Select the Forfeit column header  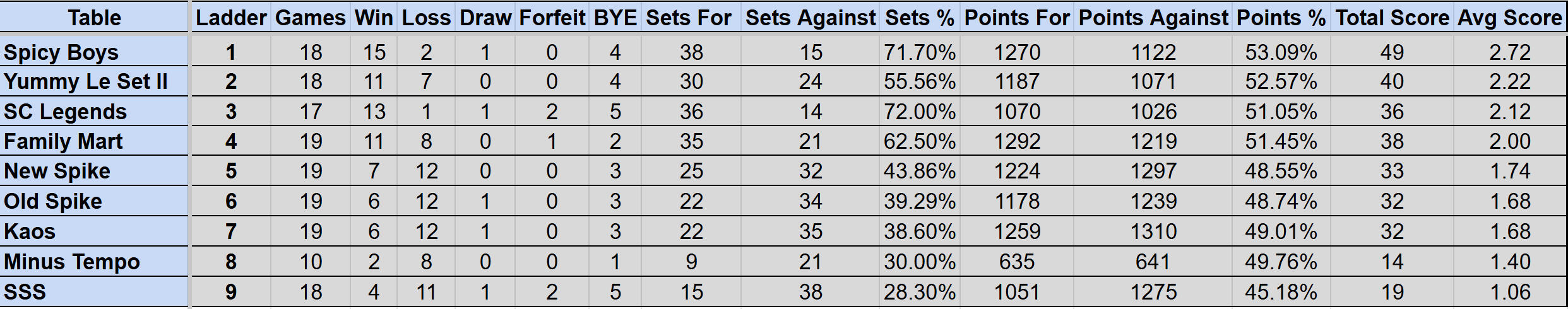coord(552,18)
